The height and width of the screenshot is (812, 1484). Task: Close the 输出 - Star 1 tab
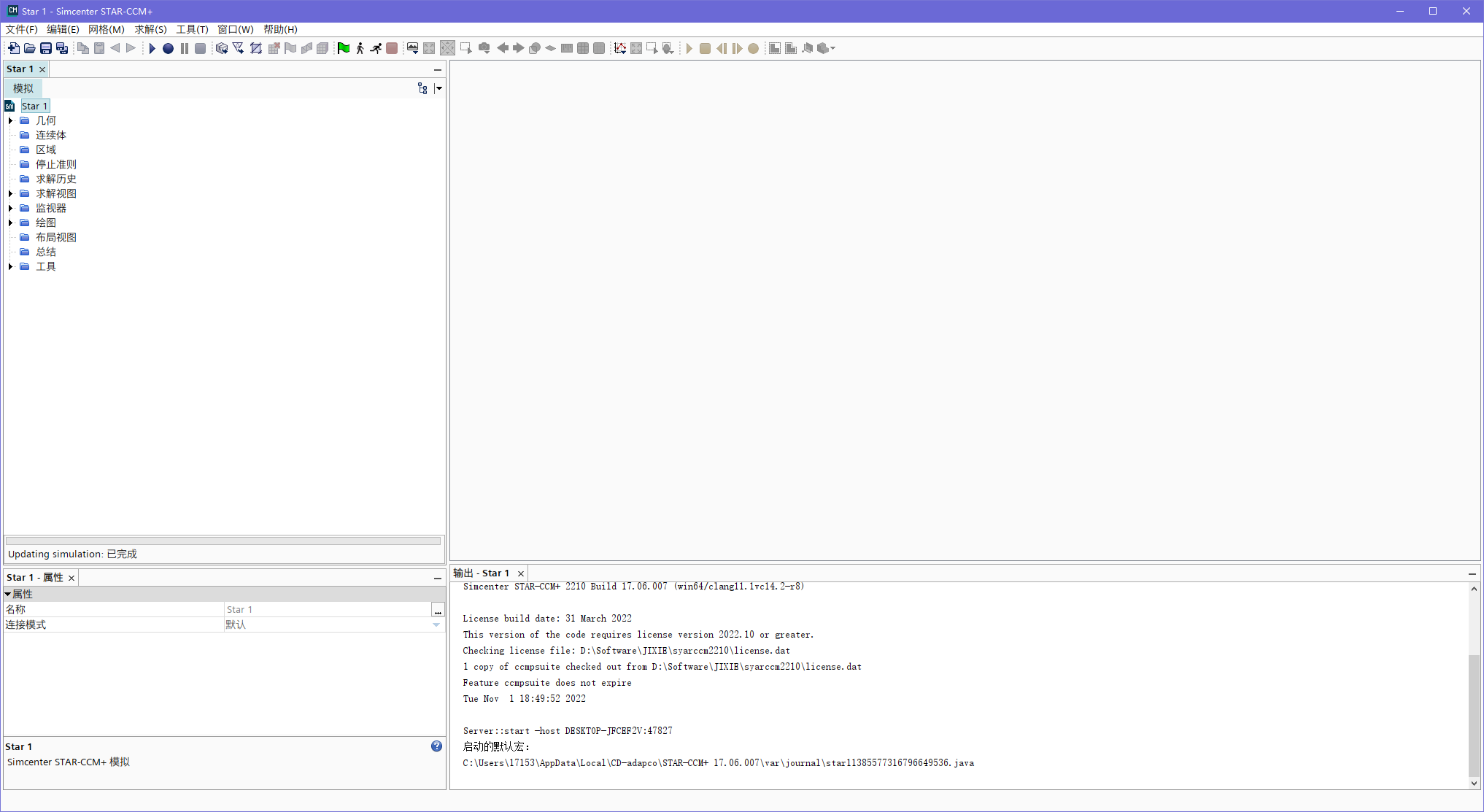coord(521,573)
